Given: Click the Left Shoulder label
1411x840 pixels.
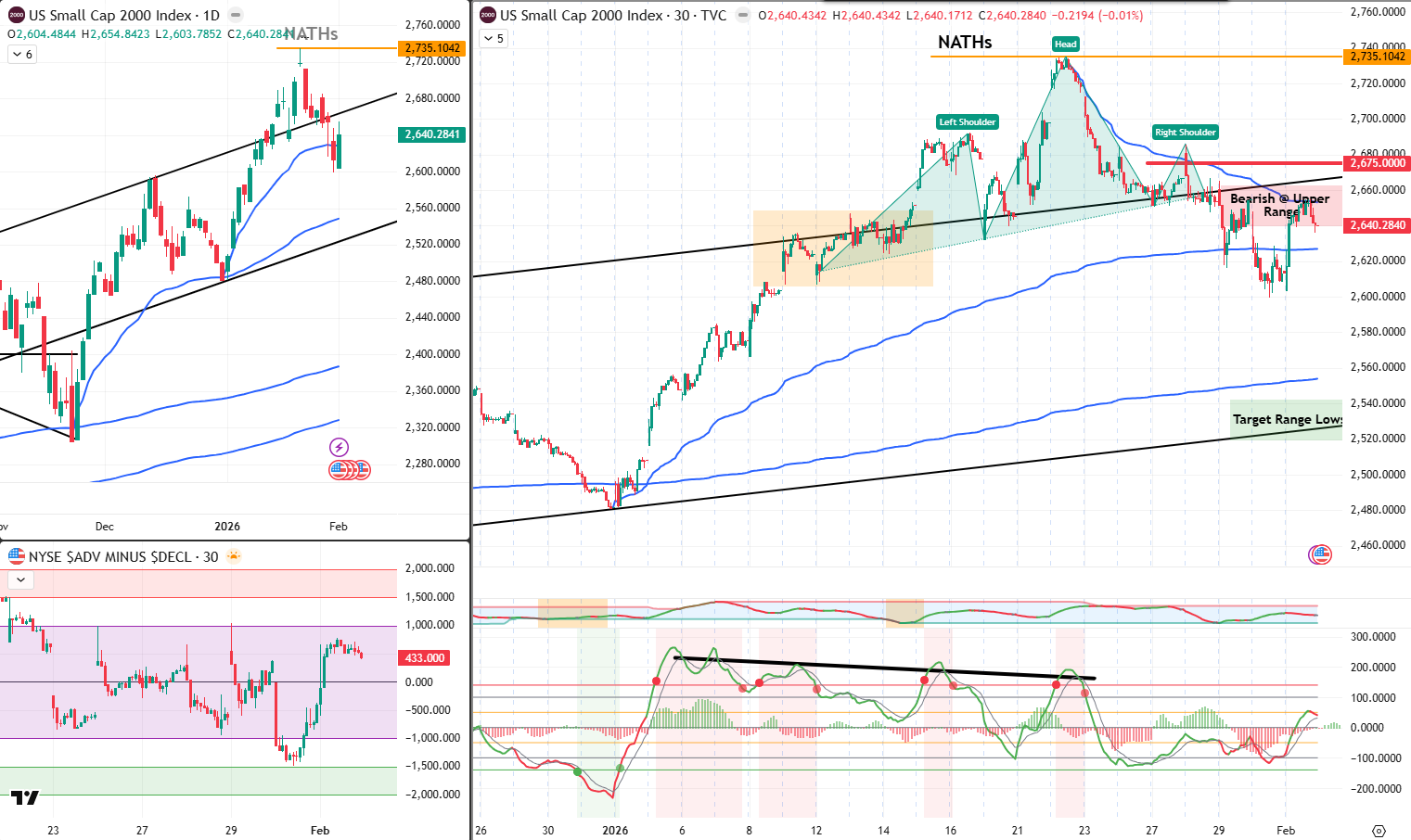Looking at the screenshot, I should pos(968,121).
